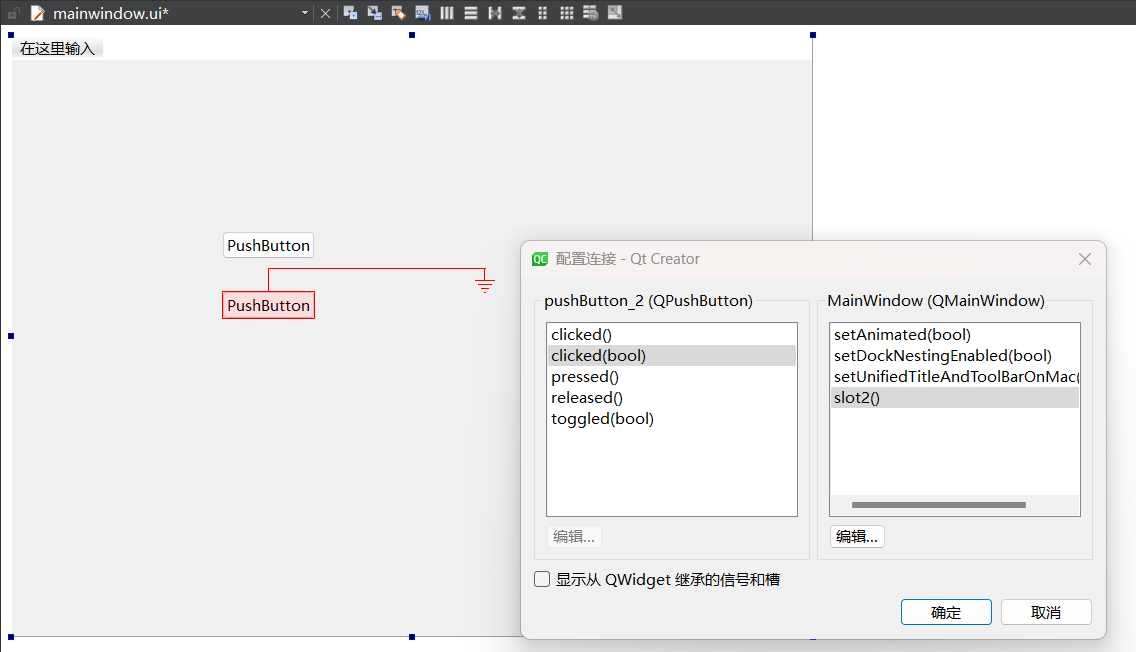Image resolution: width=1136 pixels, height=652 pixels.
Task: Click the top-right form resize handle
Action: 813,35
